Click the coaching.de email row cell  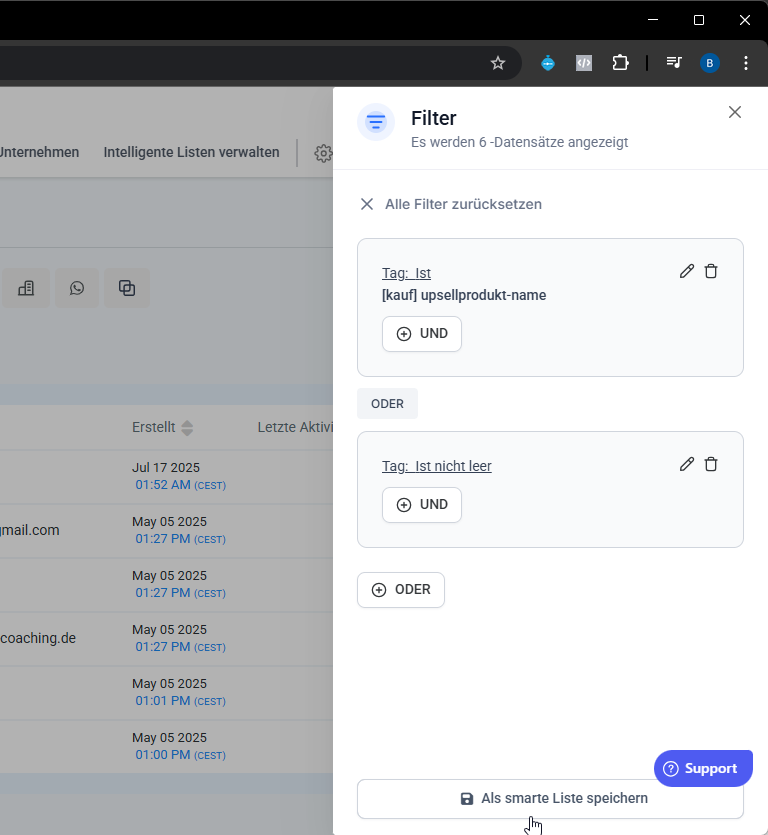38,638
